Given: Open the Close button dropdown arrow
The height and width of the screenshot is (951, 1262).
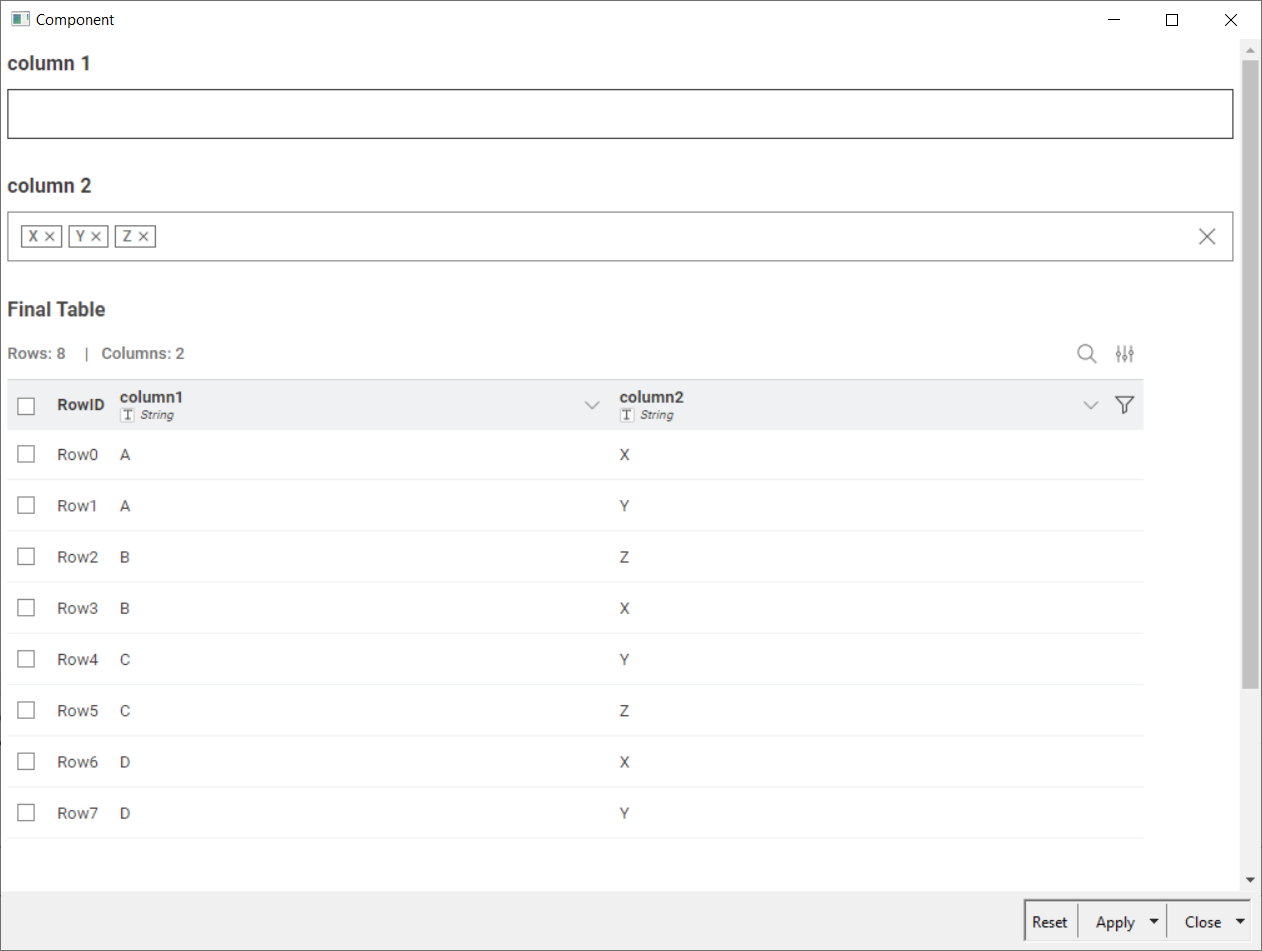Looking at the screenshot, I should [x=1241, y=922].
